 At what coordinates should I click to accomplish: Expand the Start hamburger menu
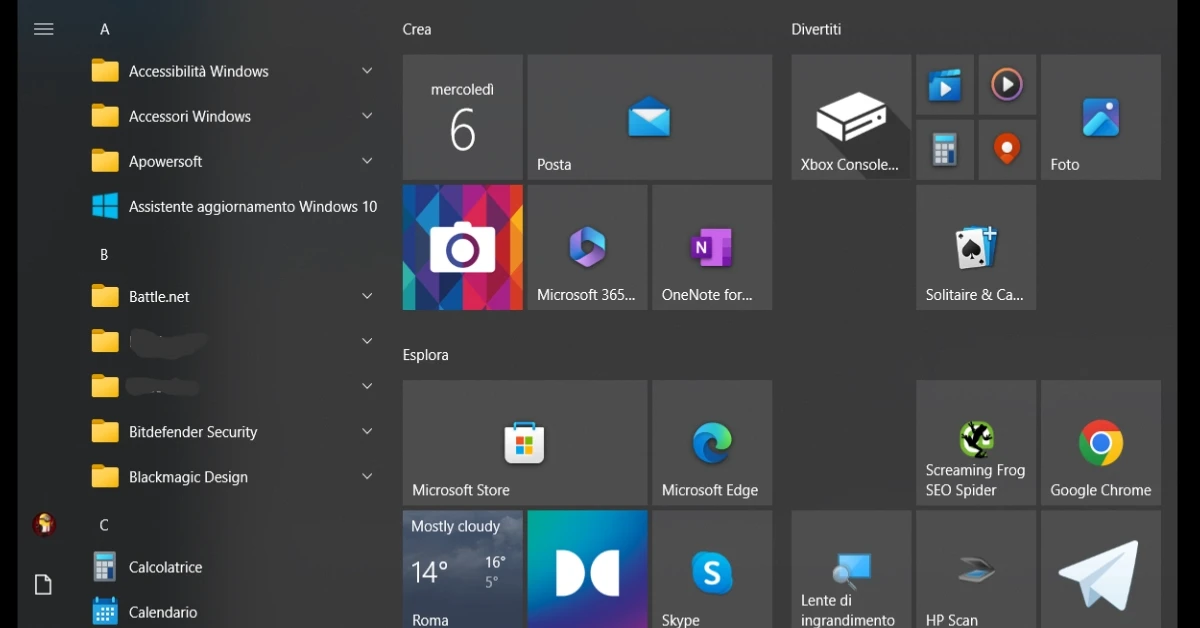click(43, 29)
